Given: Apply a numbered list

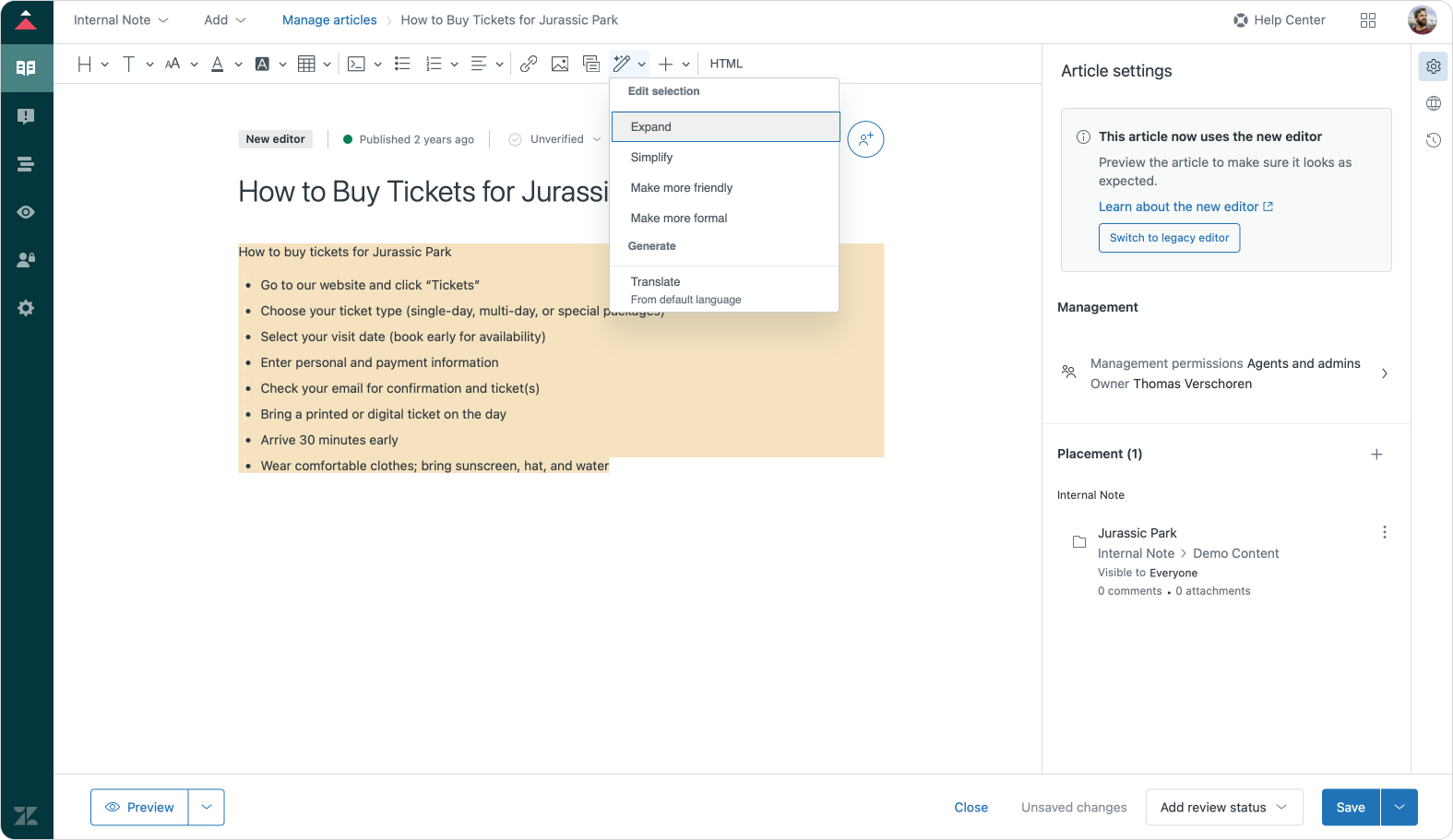Looking at the screenshot, I should click(x=434, y=64).
